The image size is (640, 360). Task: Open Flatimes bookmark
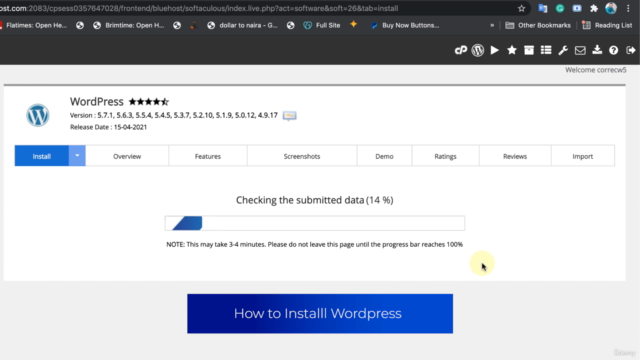tap(33, 25)
